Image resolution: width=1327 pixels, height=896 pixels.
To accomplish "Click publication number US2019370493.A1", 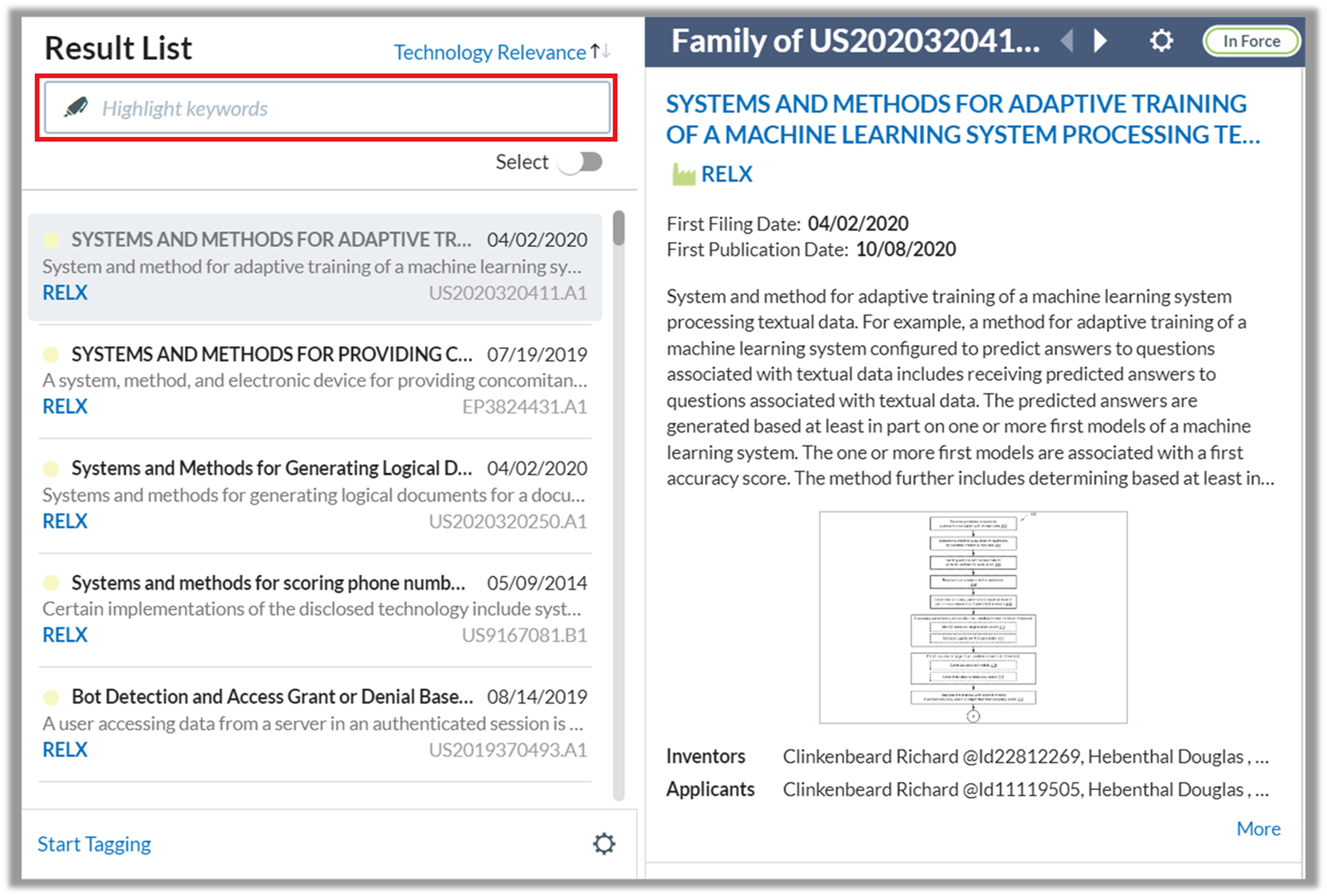I will [507, 750].
